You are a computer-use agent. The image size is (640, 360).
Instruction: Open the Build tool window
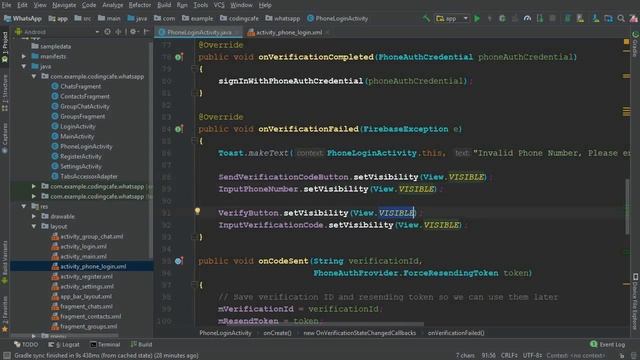(141, 344)
